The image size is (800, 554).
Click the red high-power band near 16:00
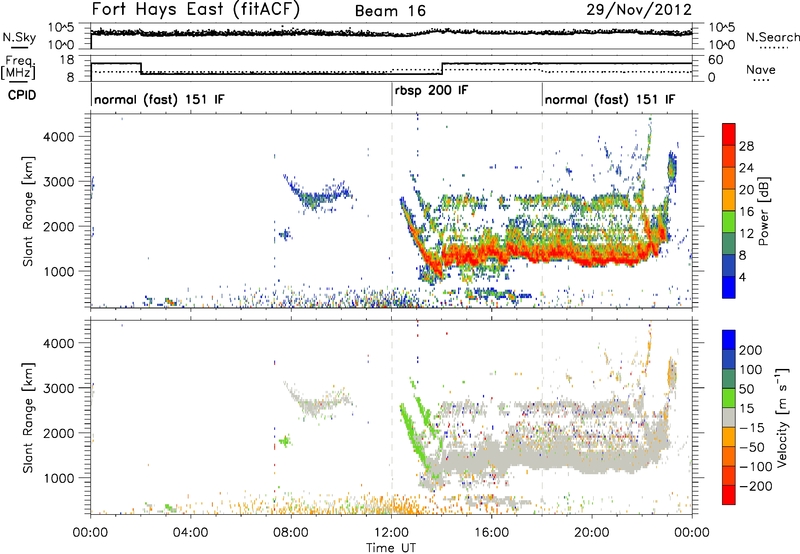click(x=490, y=253)
